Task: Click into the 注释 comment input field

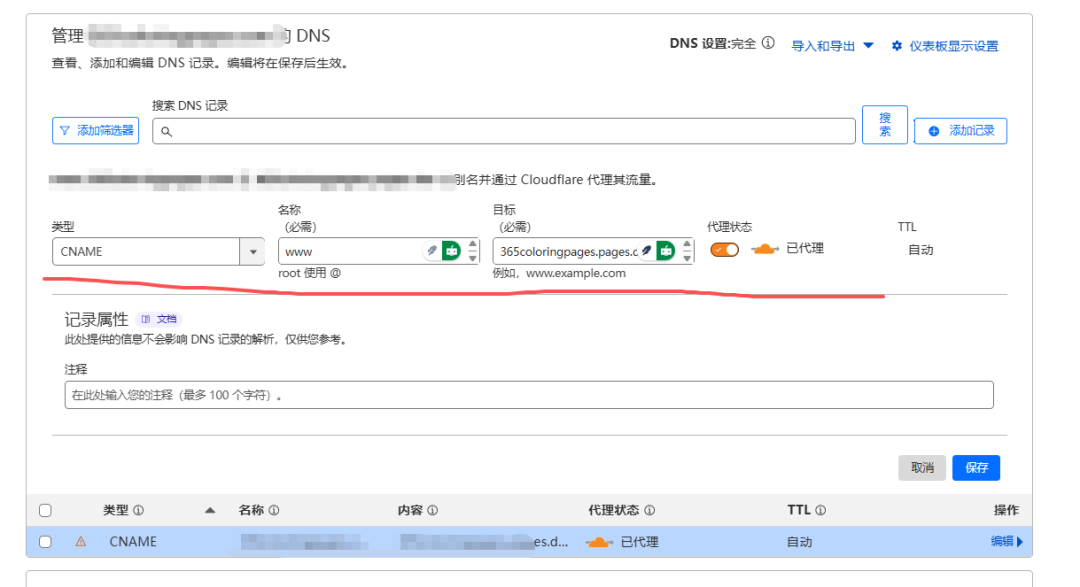Action: (x=529, y=395)
